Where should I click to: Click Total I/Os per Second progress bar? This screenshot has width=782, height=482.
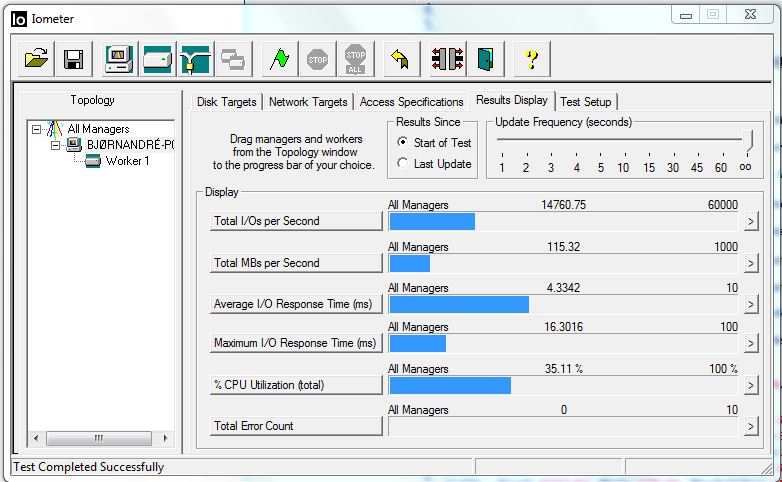(563, 222)
